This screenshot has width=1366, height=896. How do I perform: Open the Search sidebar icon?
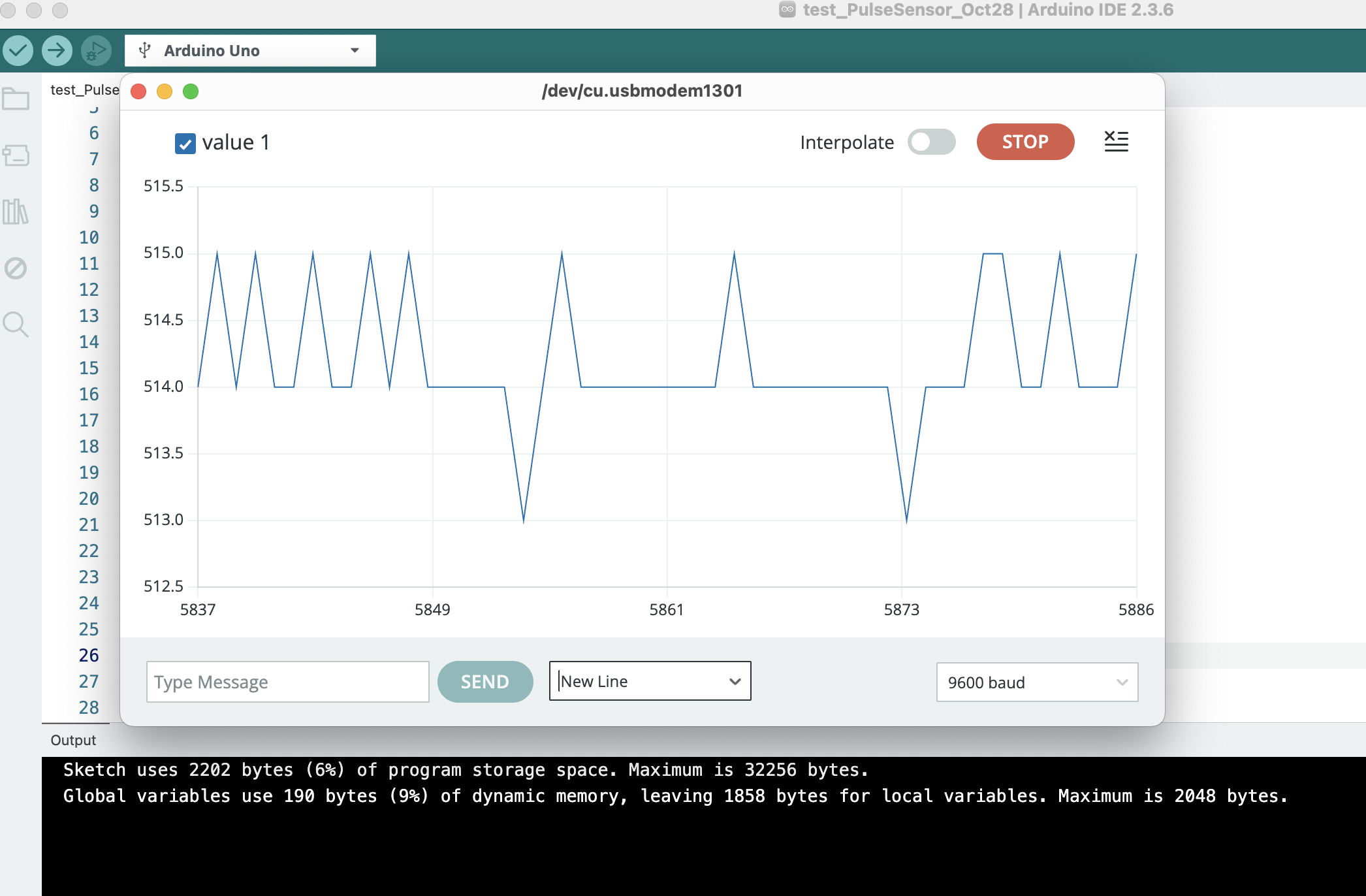pyautogui.click(x=16, y=325)
